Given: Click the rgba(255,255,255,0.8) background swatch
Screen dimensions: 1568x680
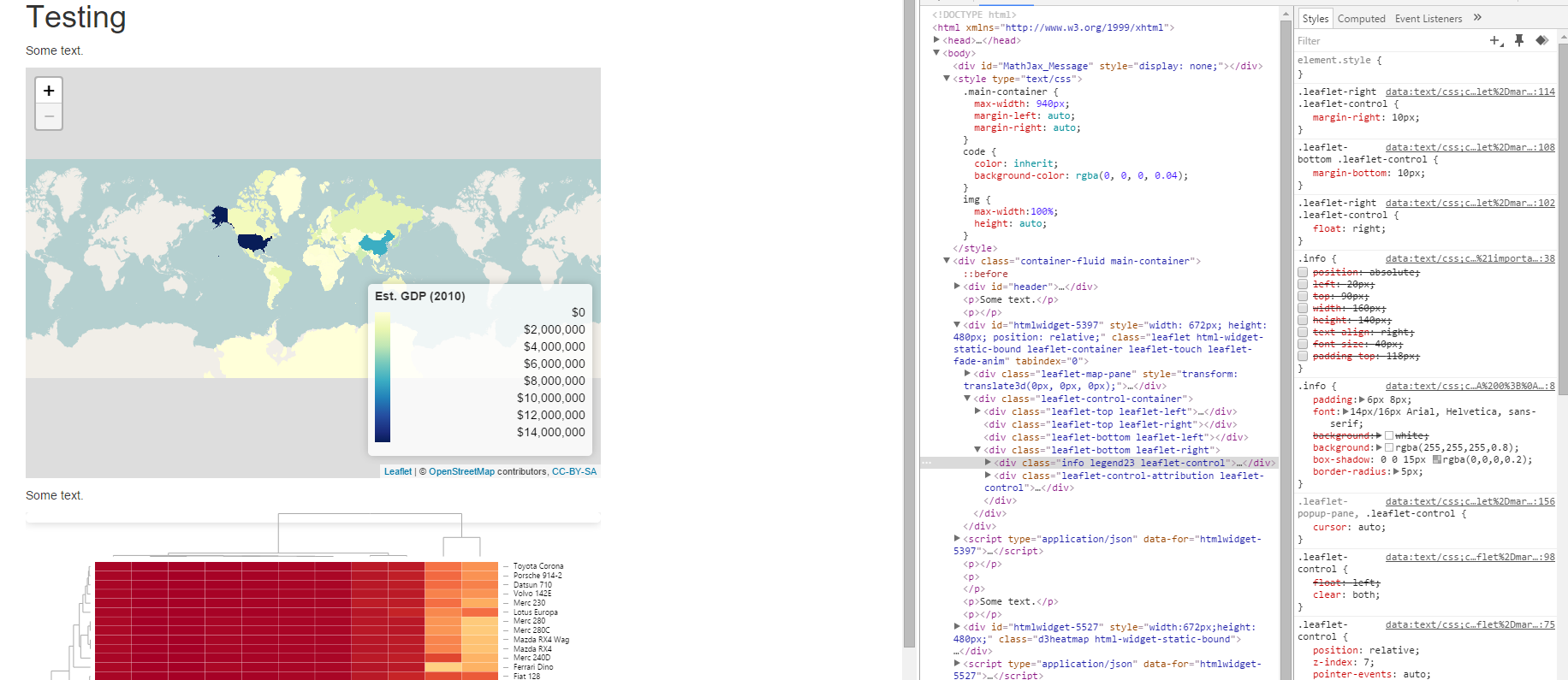Looking at the screenshot, I should pos(1388,447).
